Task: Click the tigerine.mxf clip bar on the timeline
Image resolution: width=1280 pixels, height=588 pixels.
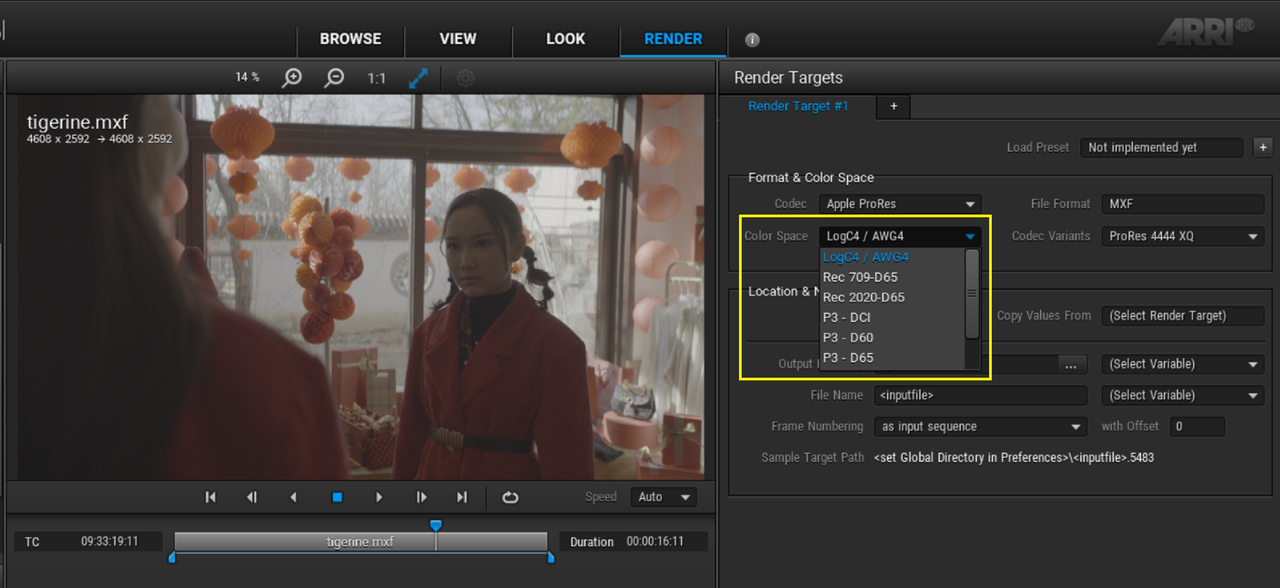Action: pos(361,542)
